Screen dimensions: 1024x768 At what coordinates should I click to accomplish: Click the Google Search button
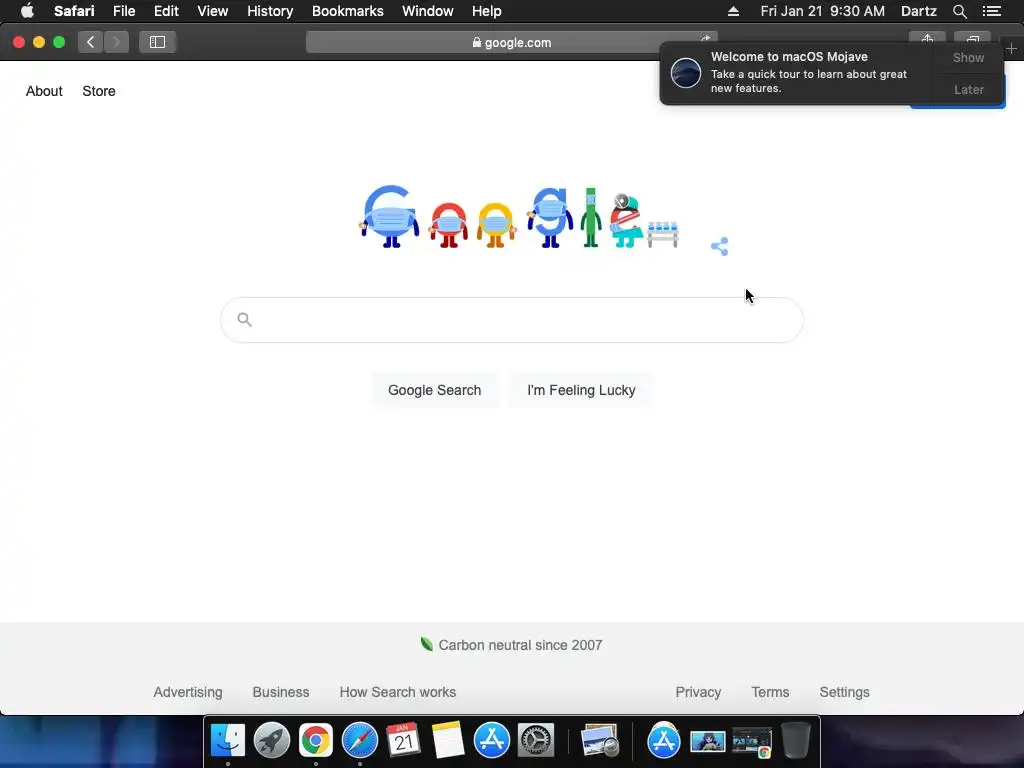click(x=434, y=390)
